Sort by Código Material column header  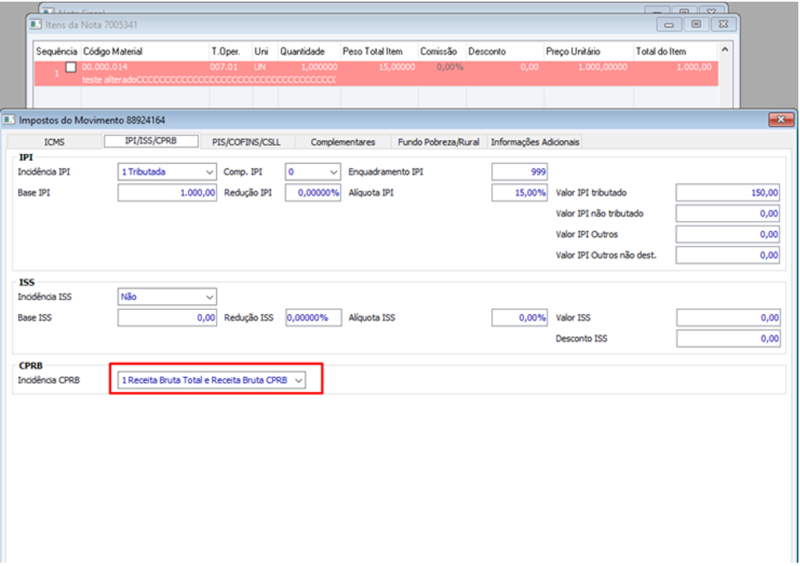[x=145, y=52]
